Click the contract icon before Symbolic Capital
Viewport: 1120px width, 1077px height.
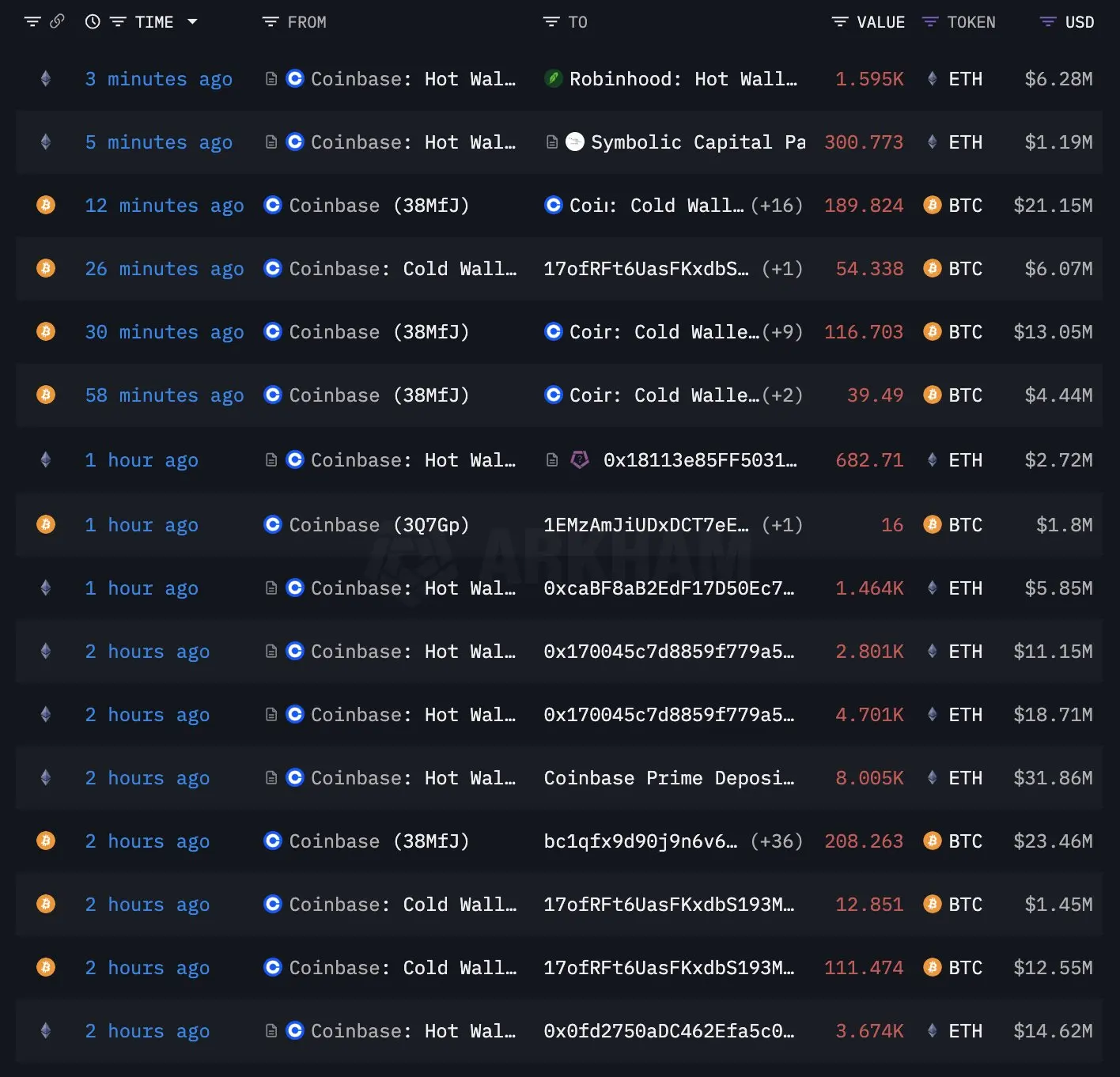552,142
